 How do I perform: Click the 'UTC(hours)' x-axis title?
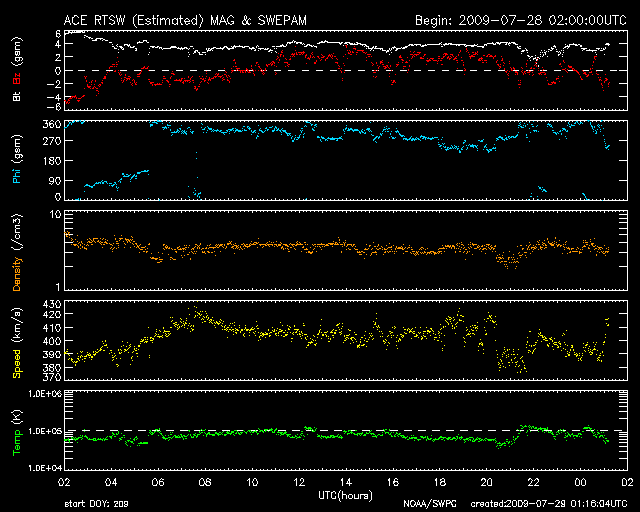(346, 495)
